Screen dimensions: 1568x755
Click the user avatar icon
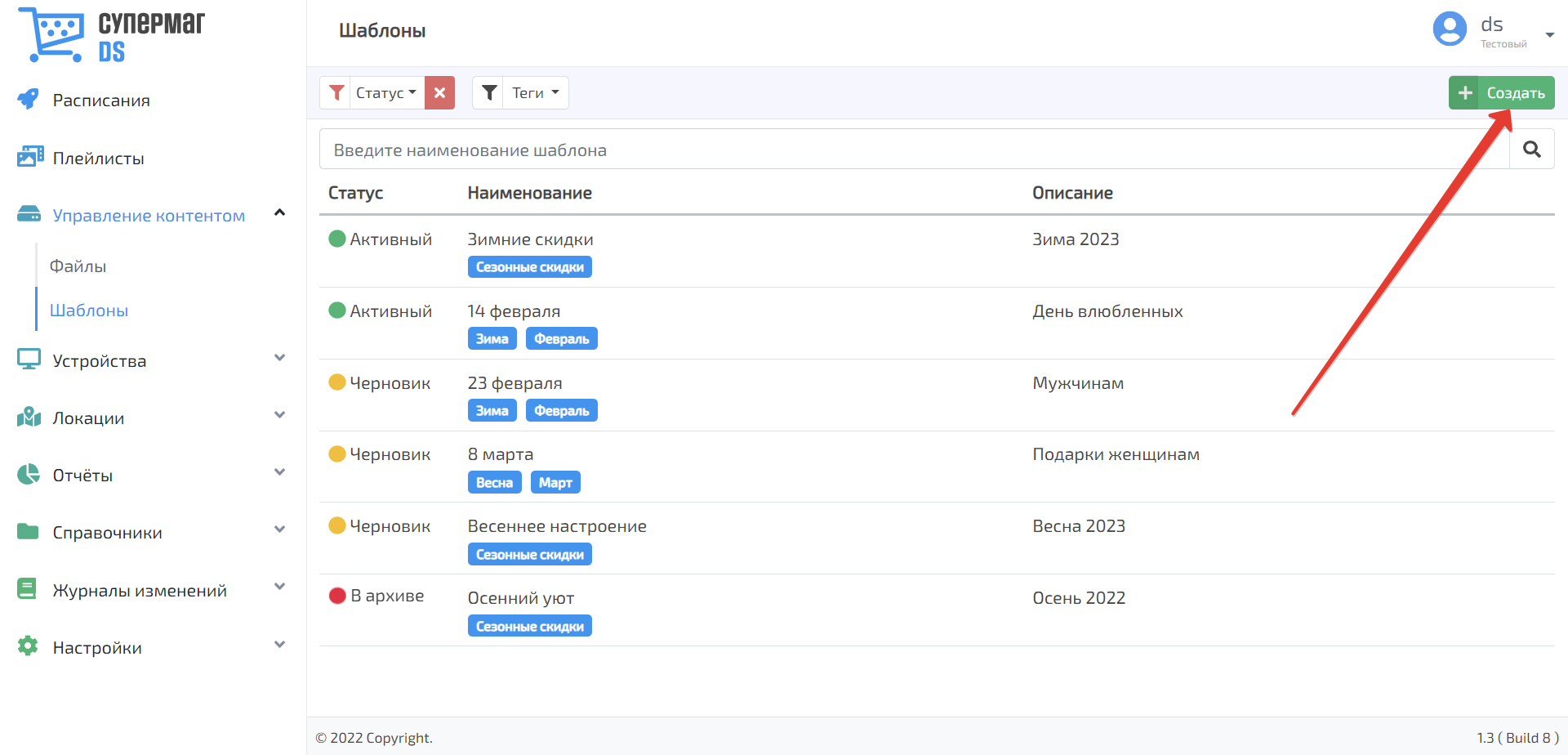click(x=1450, y=29)
